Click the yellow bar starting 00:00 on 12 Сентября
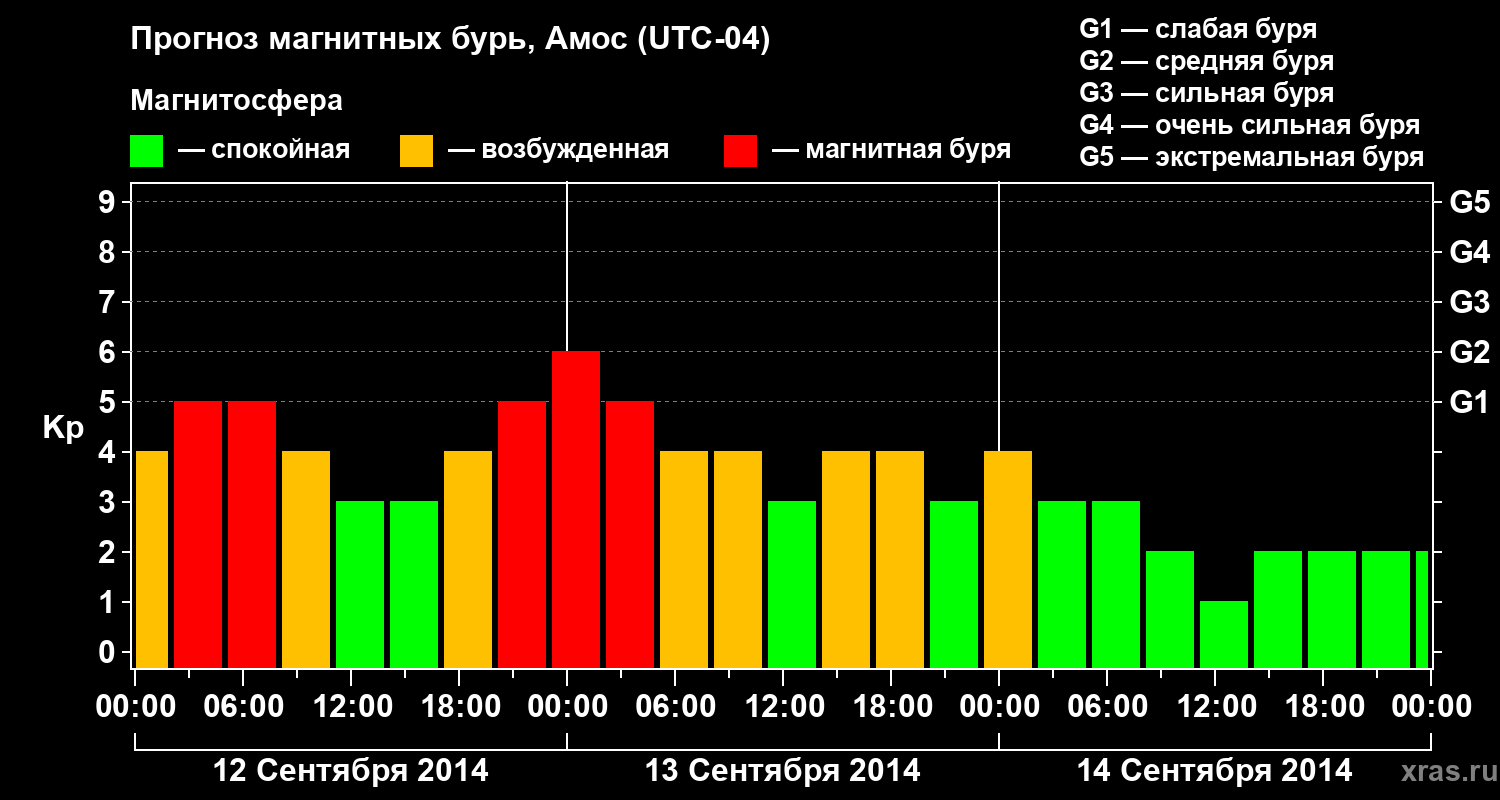Viewport: 1500px width, 800px height. point(152,560)
